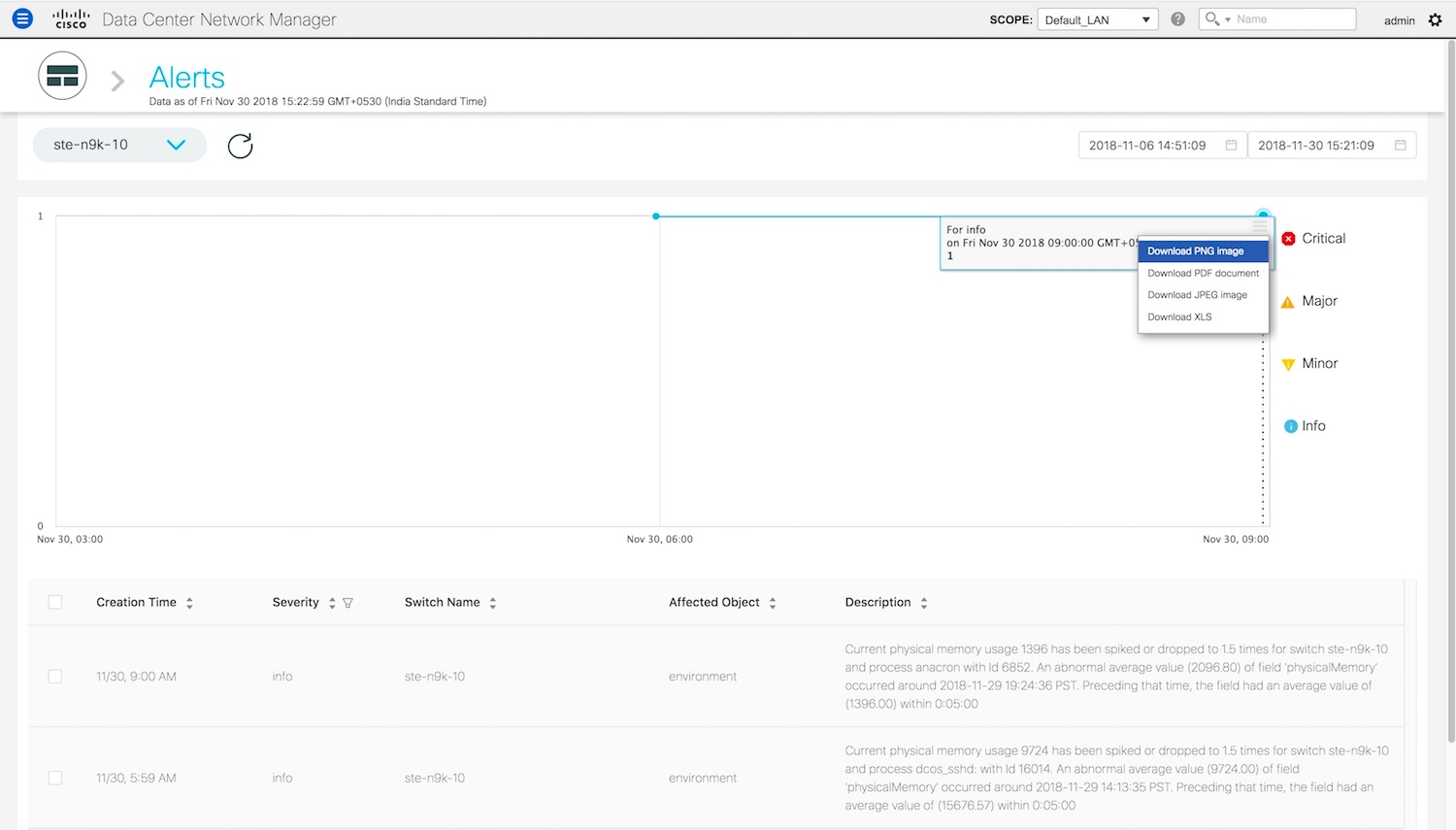Click the Major orange triangle legend icon
The height and width of the screenshot is (830, 1456).
(x=1288, y=302)
